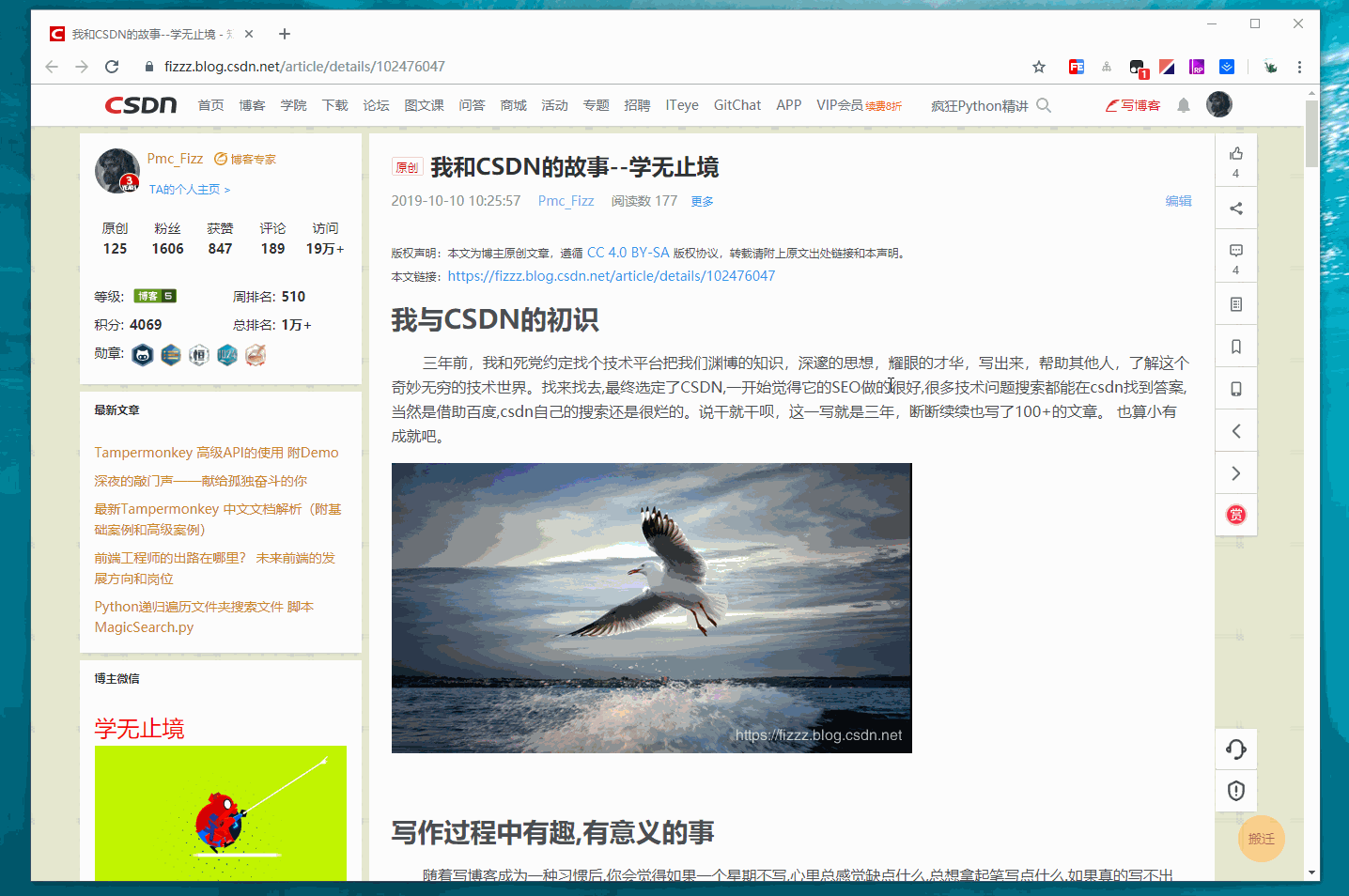1349x896 pixels.
Task: Expand 更多 article info
Action: pos(703,202)
